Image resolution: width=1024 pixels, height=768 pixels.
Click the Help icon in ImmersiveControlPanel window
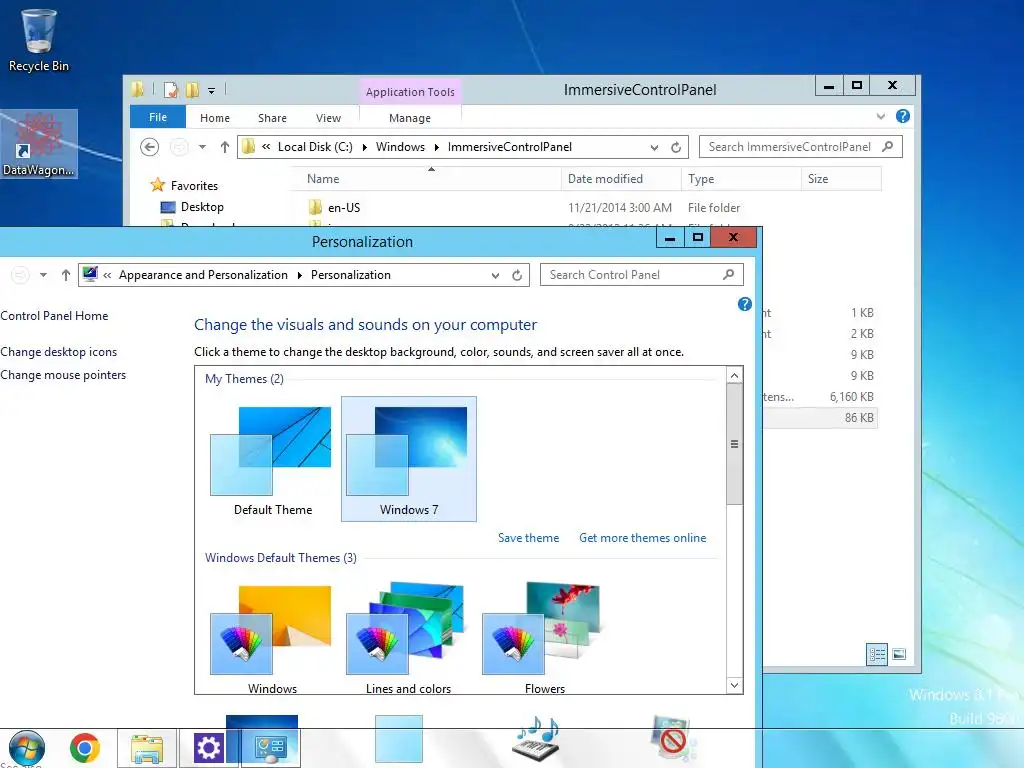click(x=903, y=116)
